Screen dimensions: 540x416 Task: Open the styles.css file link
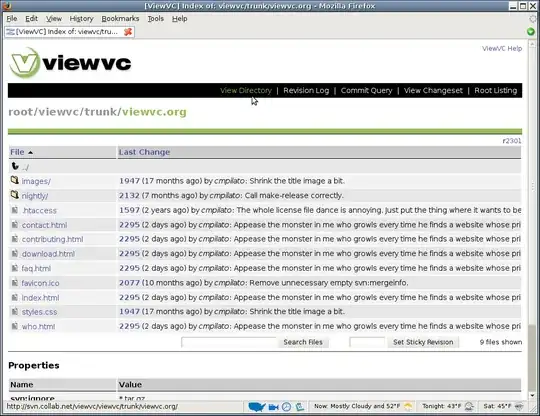point(39,312)
